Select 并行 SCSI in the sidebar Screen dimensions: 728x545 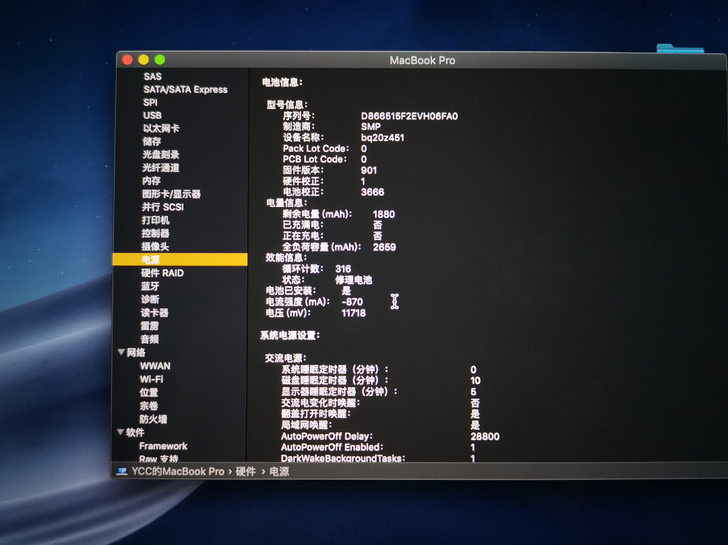pyautogui.click(x=162, y=207)
